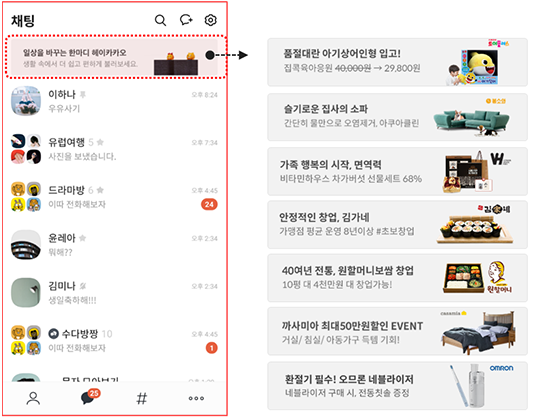Open the 슬기로운 집사의 소파 ad
The width and height of the screenshot is (552, 420).
pyautogui.click(x=397, y=117)
